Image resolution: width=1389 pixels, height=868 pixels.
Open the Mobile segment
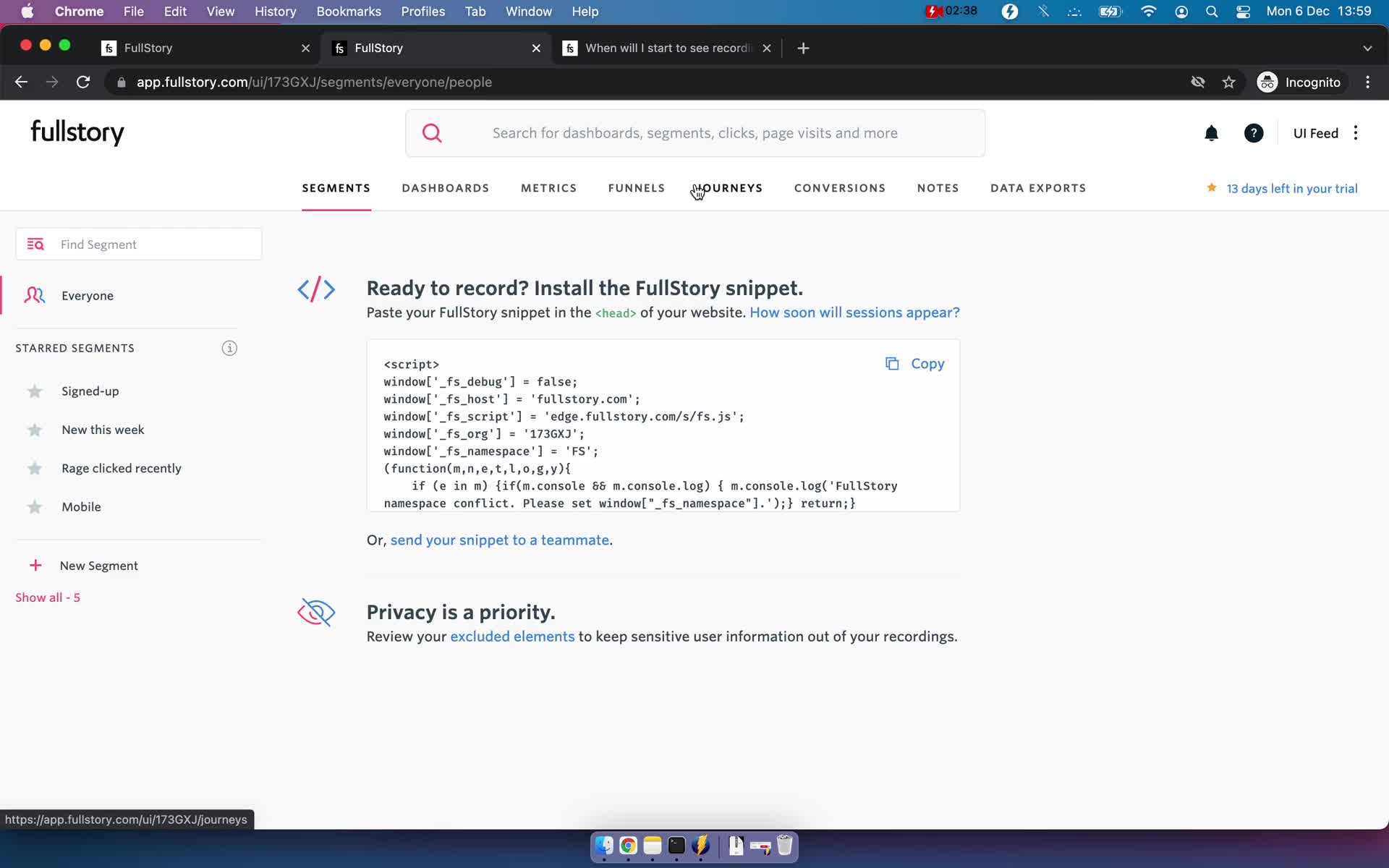pyautogui.click(x=81, y=507)
